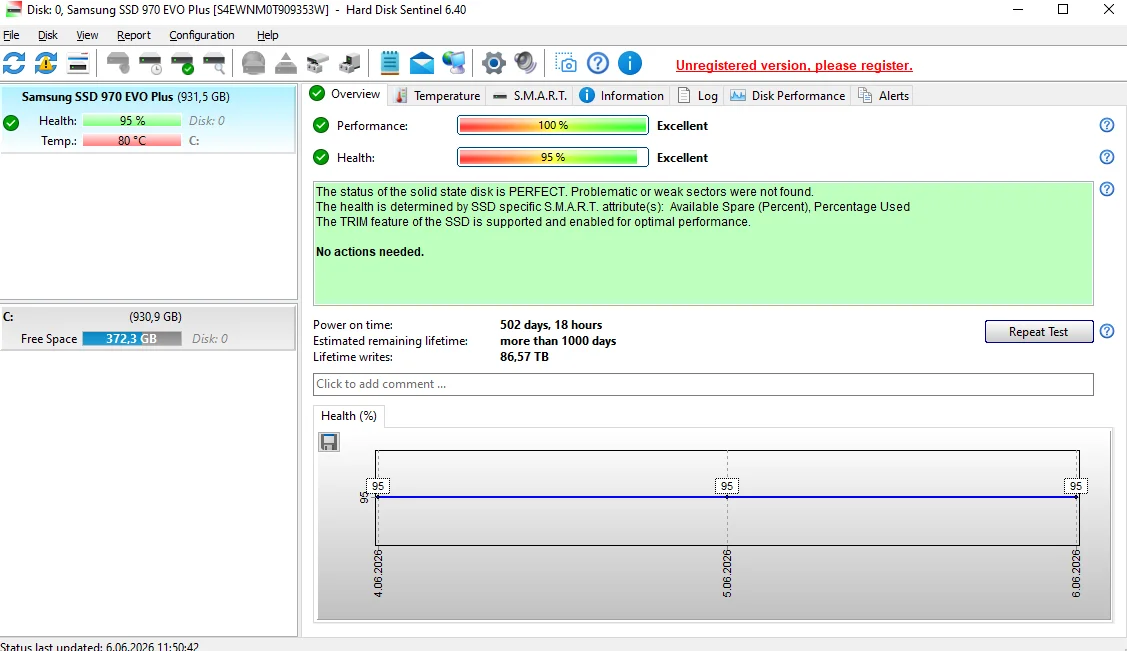Click the disk with magnifier icon

pos(214,63)
